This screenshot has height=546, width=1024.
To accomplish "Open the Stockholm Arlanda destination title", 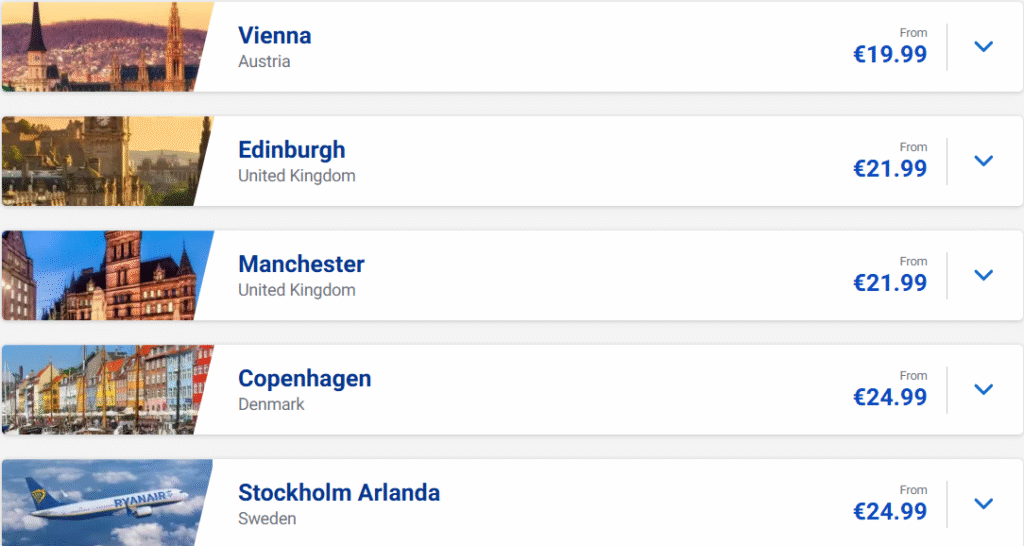I will 338,493.
